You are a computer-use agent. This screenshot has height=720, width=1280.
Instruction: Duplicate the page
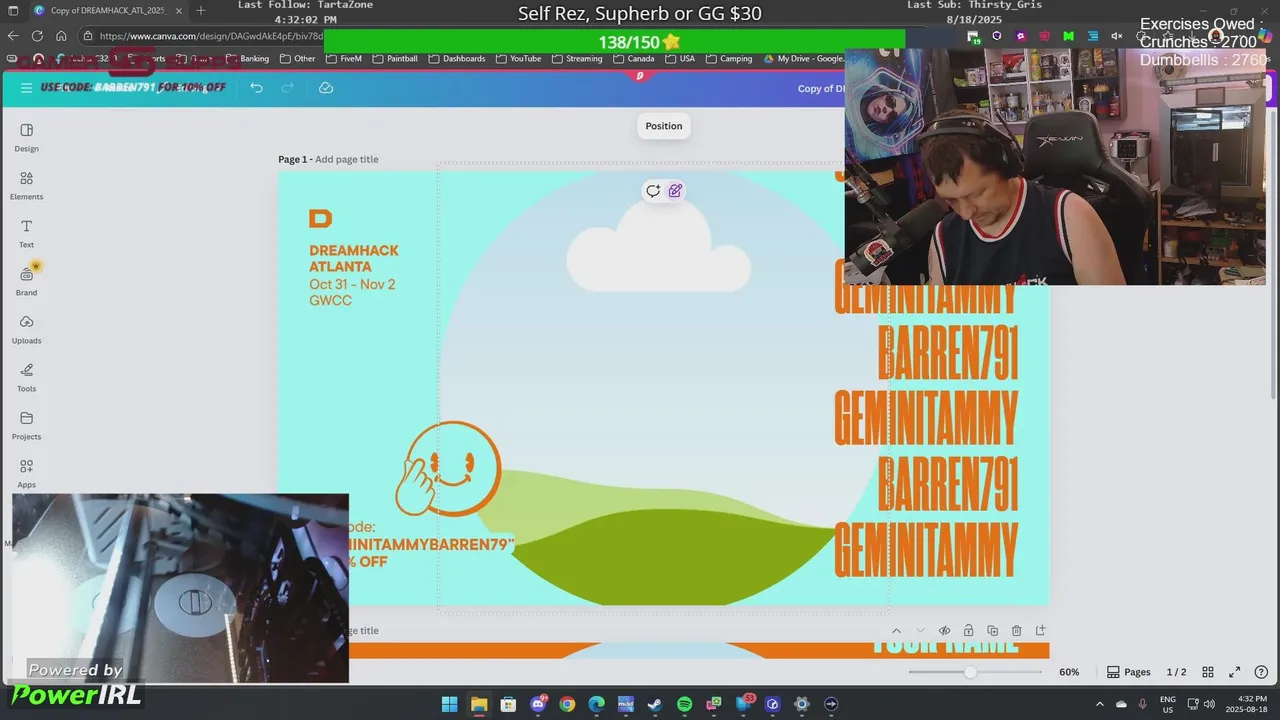[992, 631]
